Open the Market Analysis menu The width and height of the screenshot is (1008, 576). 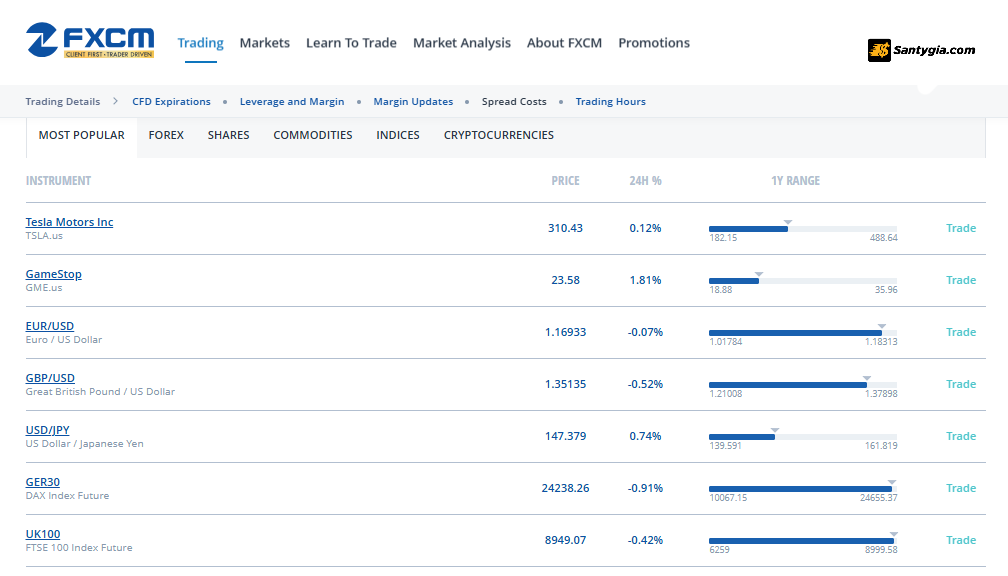click(x=462, y=43)
